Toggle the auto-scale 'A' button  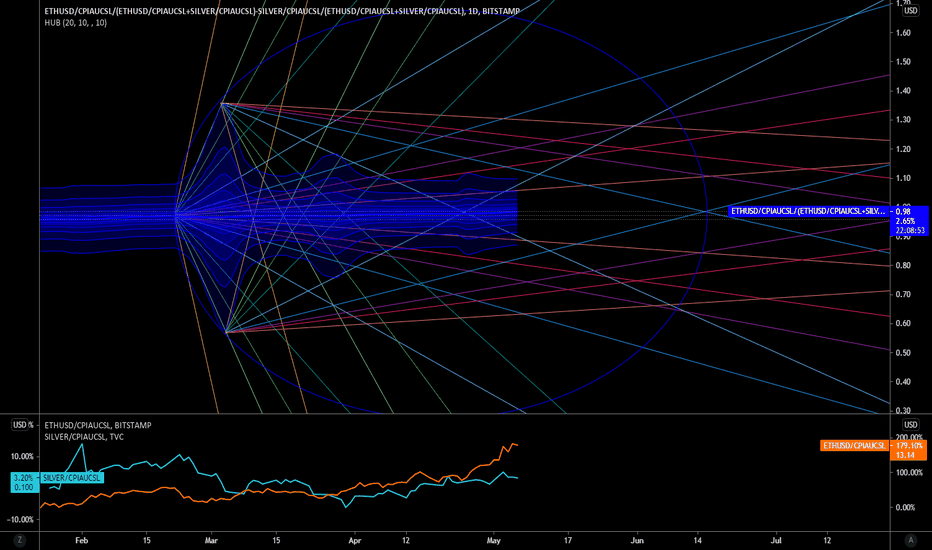tap(911, 540)
